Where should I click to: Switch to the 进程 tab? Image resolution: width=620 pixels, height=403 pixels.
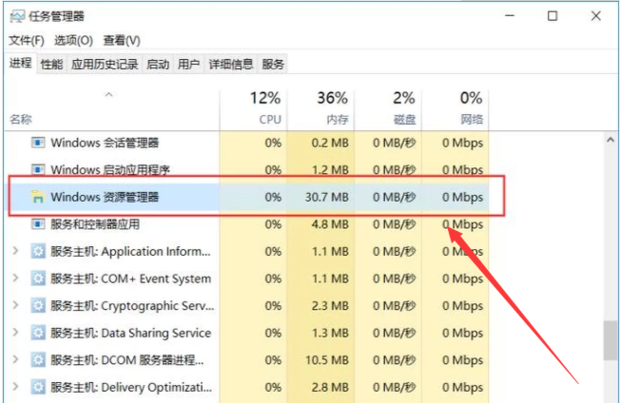coord(21,63)
